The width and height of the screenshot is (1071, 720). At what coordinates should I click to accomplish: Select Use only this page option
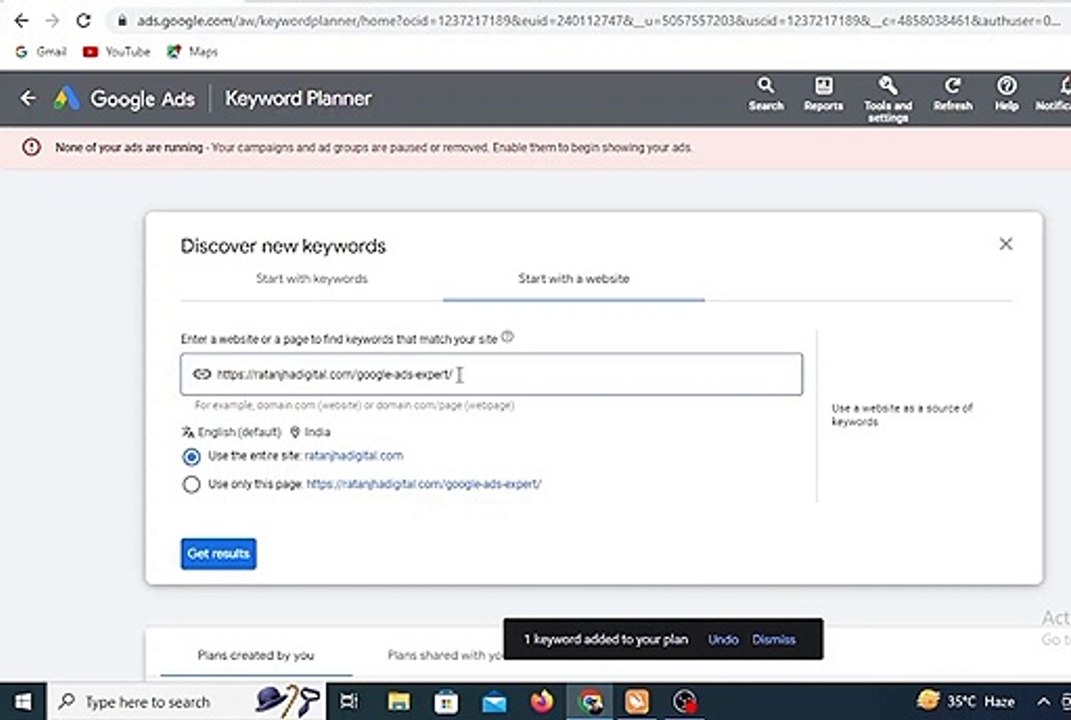tap(191, 484)
